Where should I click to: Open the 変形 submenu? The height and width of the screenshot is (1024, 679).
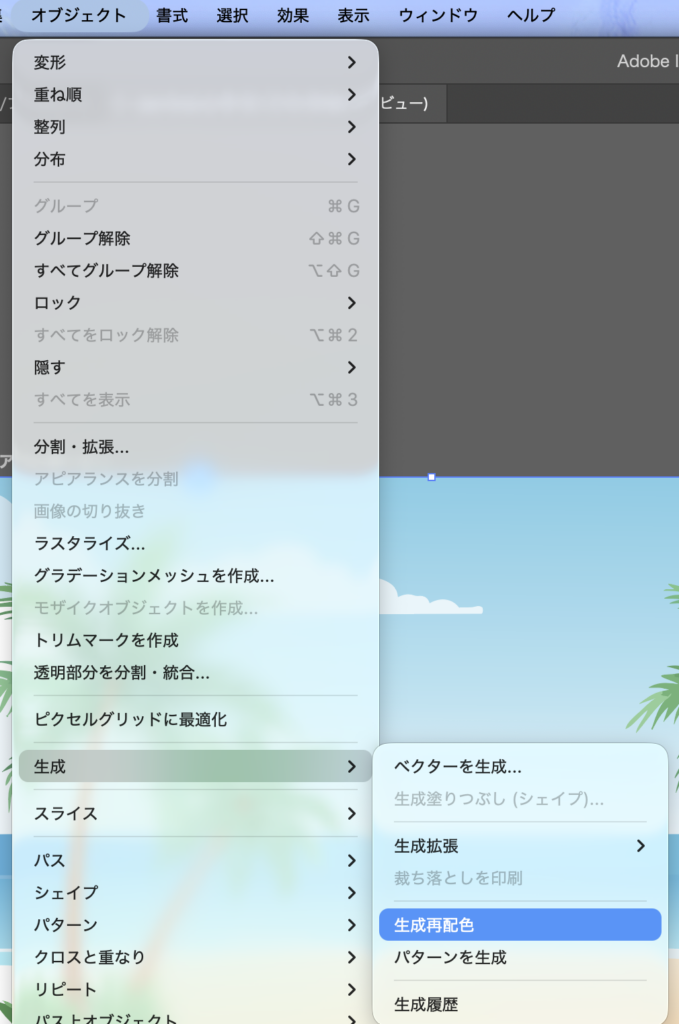pyautogui.click(x=195, y=62)
